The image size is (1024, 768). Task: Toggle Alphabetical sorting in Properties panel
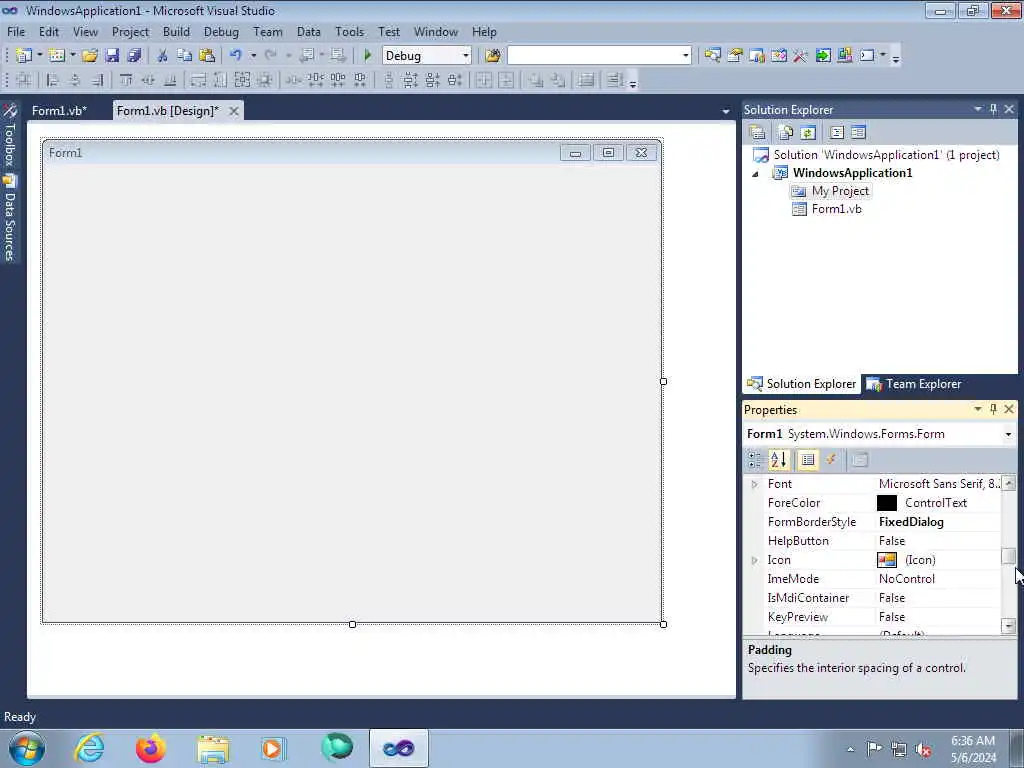tap(778, 460)
